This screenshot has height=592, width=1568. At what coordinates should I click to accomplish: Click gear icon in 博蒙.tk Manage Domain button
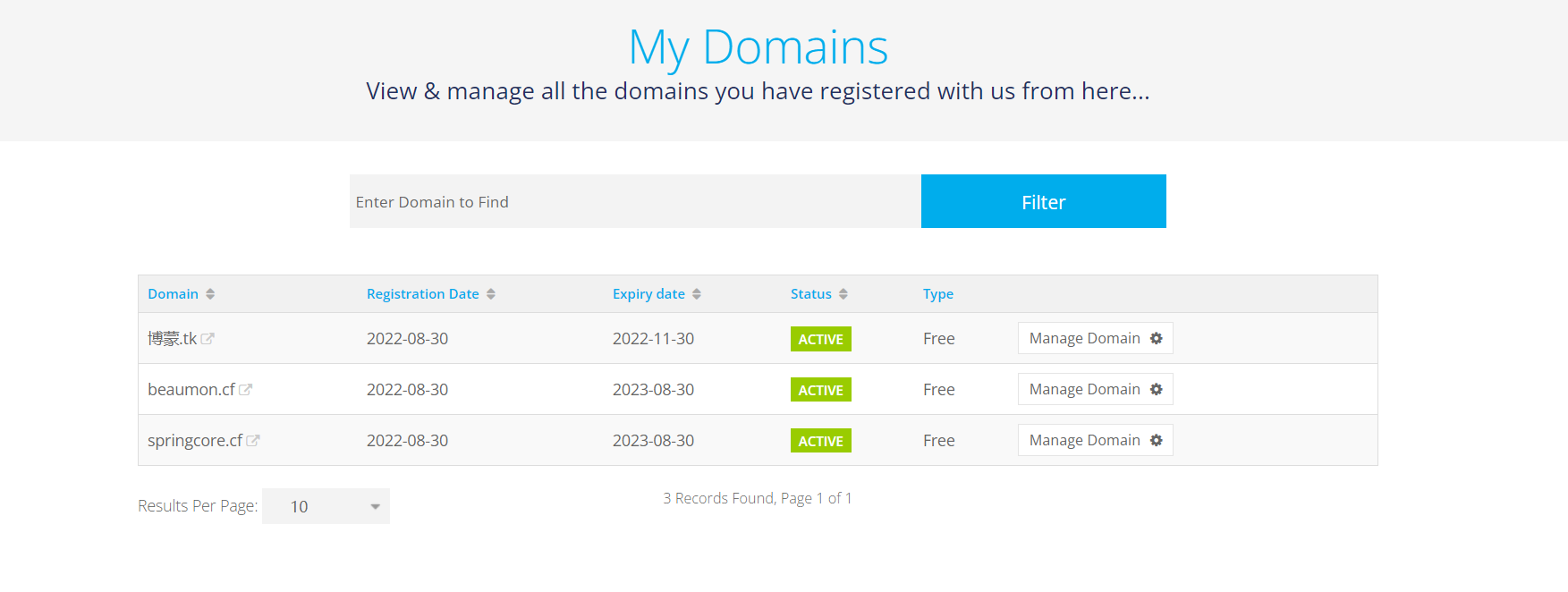point(1157,338)
